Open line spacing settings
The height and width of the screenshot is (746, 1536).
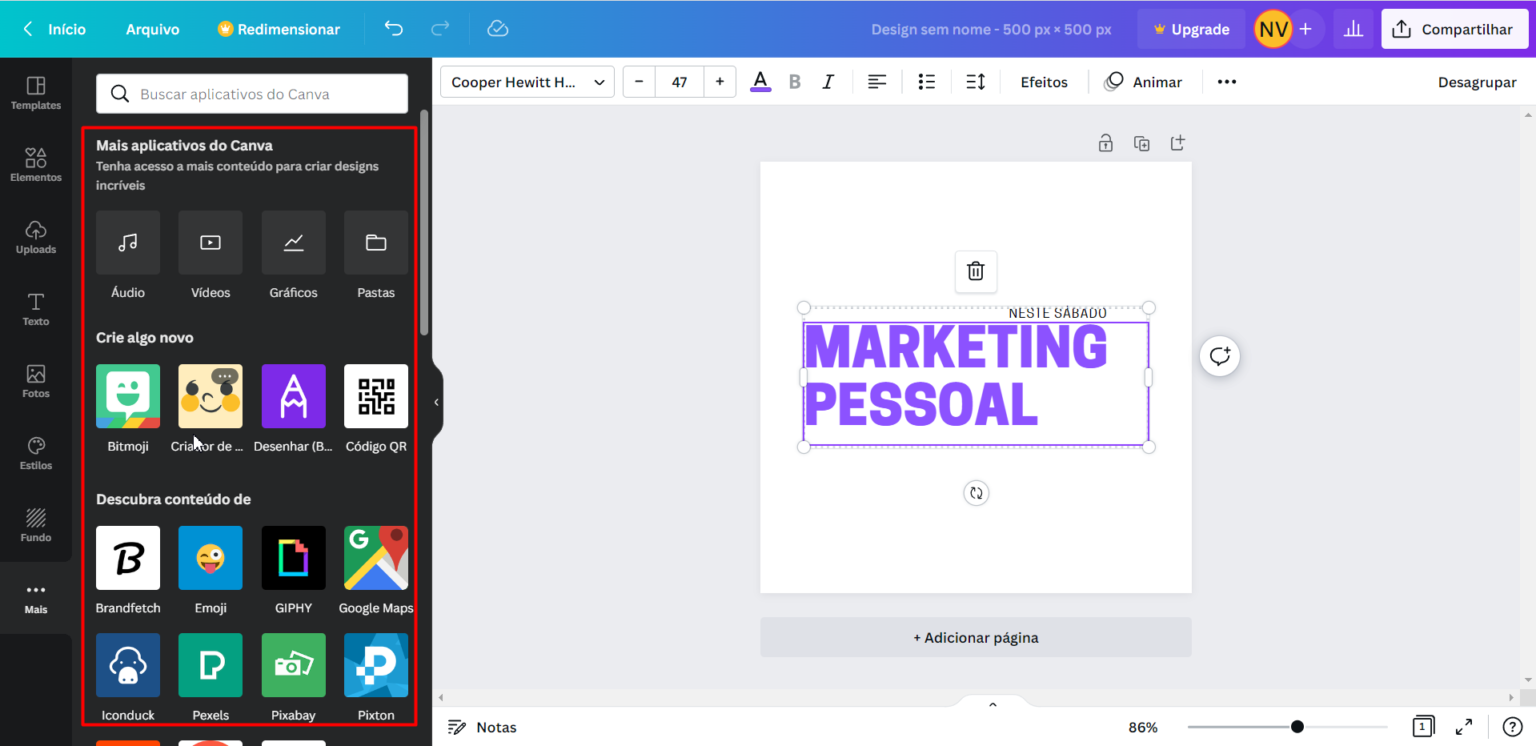click(976, 82)
